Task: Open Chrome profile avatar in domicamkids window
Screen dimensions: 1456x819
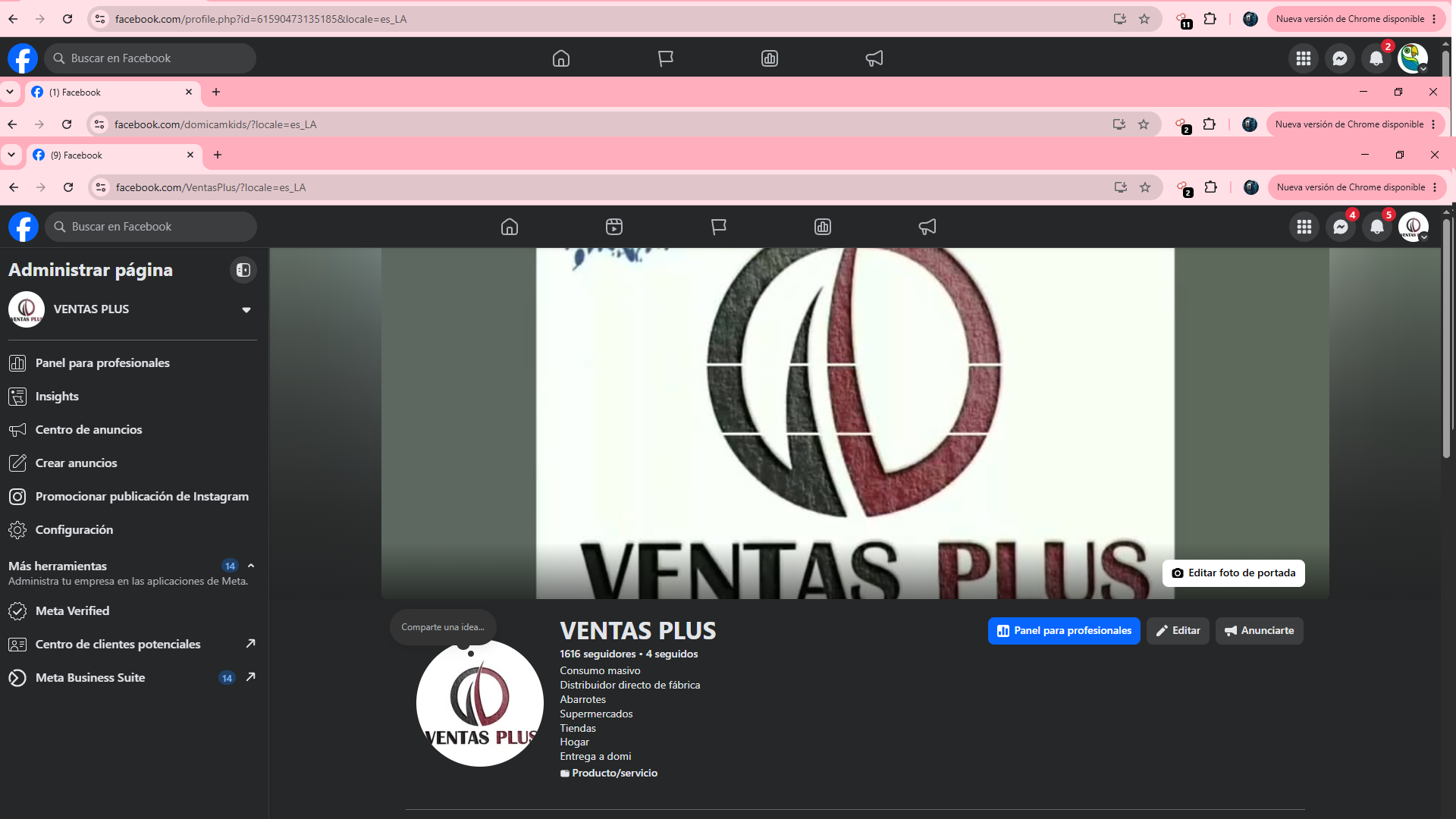Action: pos(1250,124)
